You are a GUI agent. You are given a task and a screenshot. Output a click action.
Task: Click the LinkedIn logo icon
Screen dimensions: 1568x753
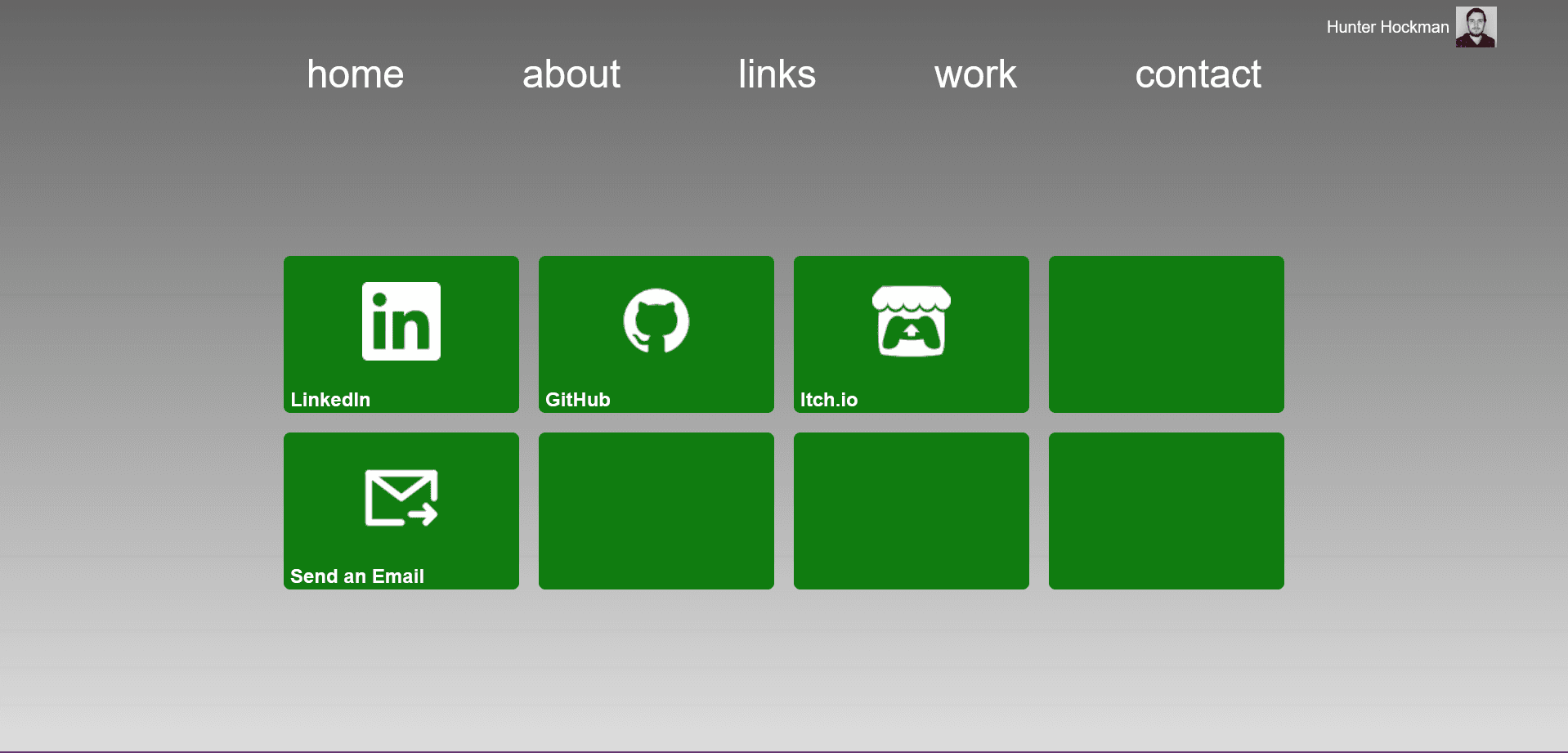[401, 321]
